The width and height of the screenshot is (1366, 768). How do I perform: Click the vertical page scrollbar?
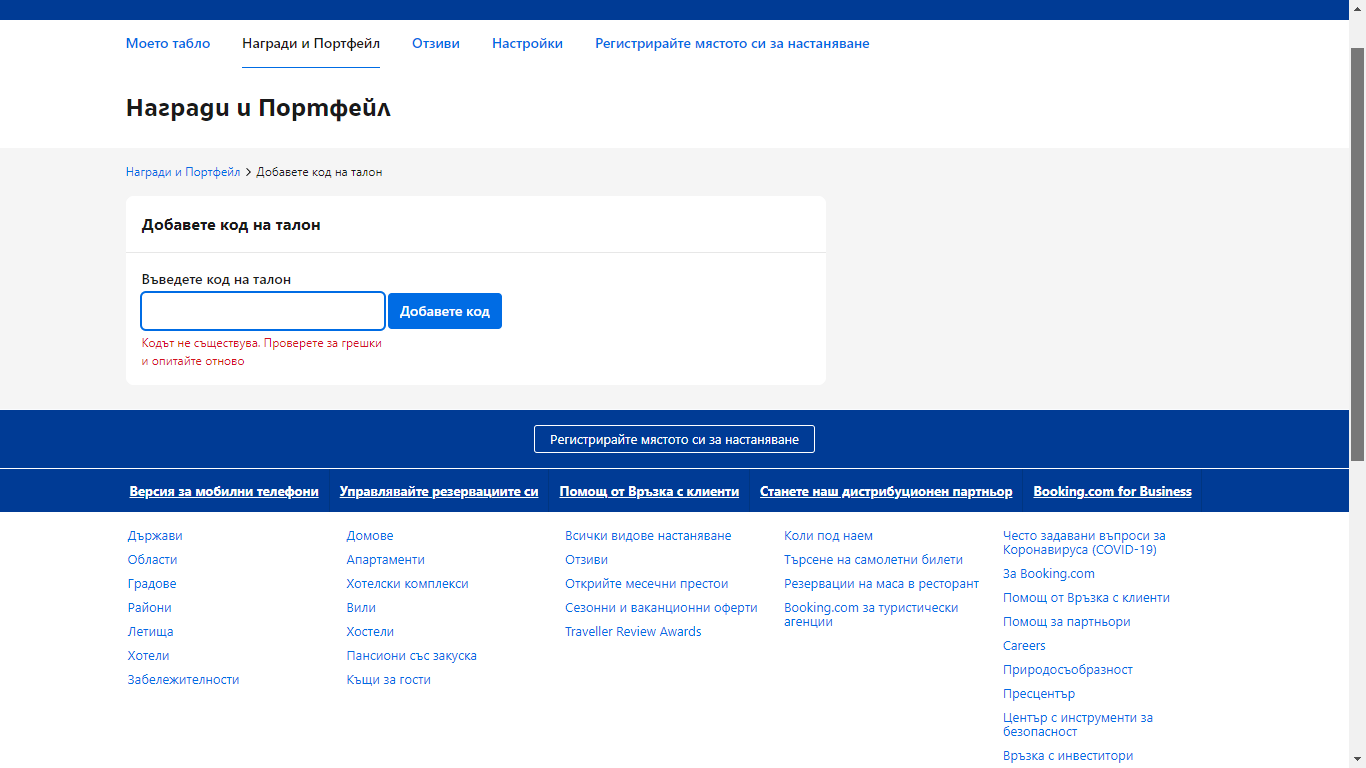1357,250
